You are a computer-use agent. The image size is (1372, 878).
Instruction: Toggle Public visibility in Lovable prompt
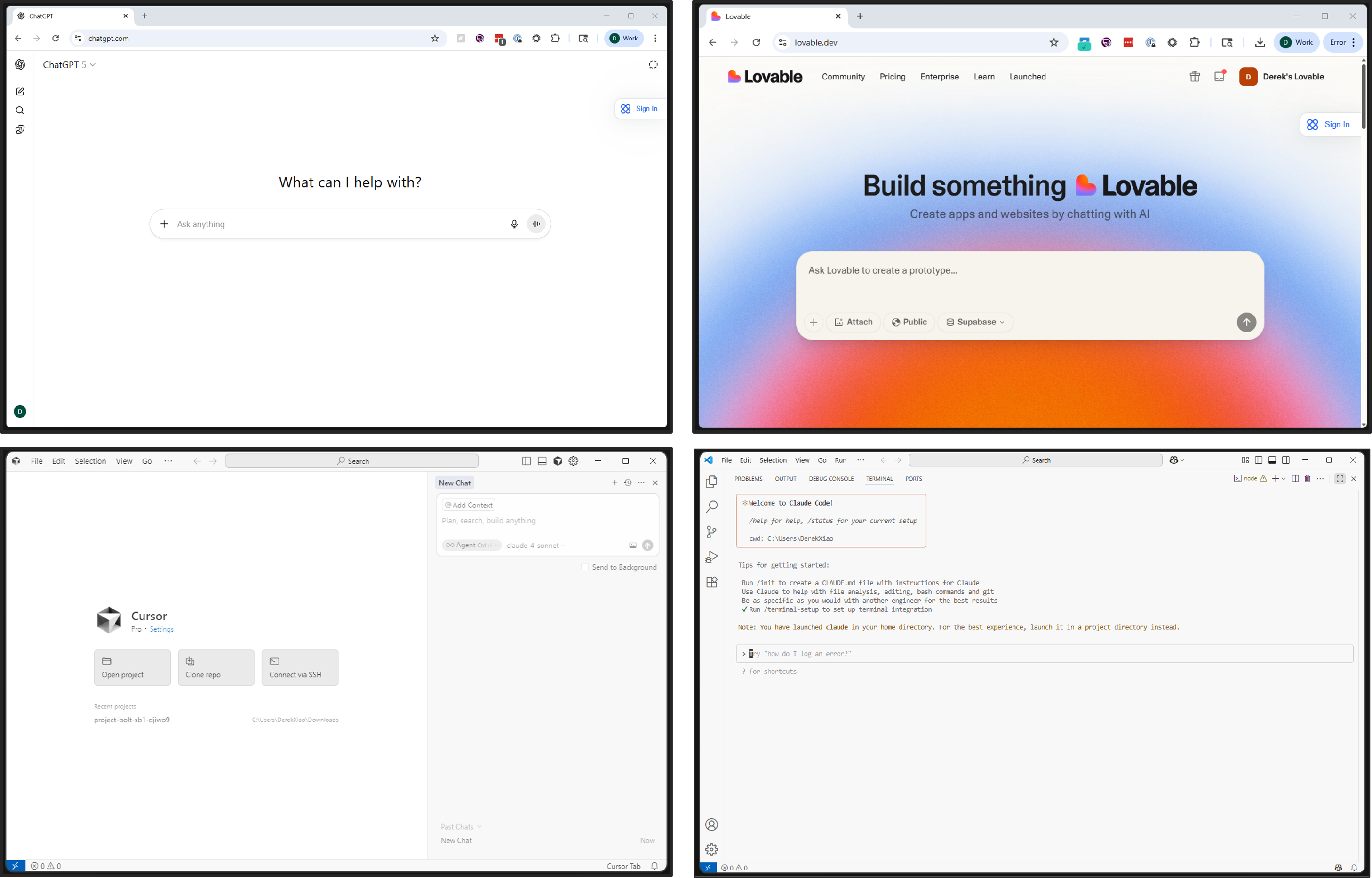[x=909, y=322]
